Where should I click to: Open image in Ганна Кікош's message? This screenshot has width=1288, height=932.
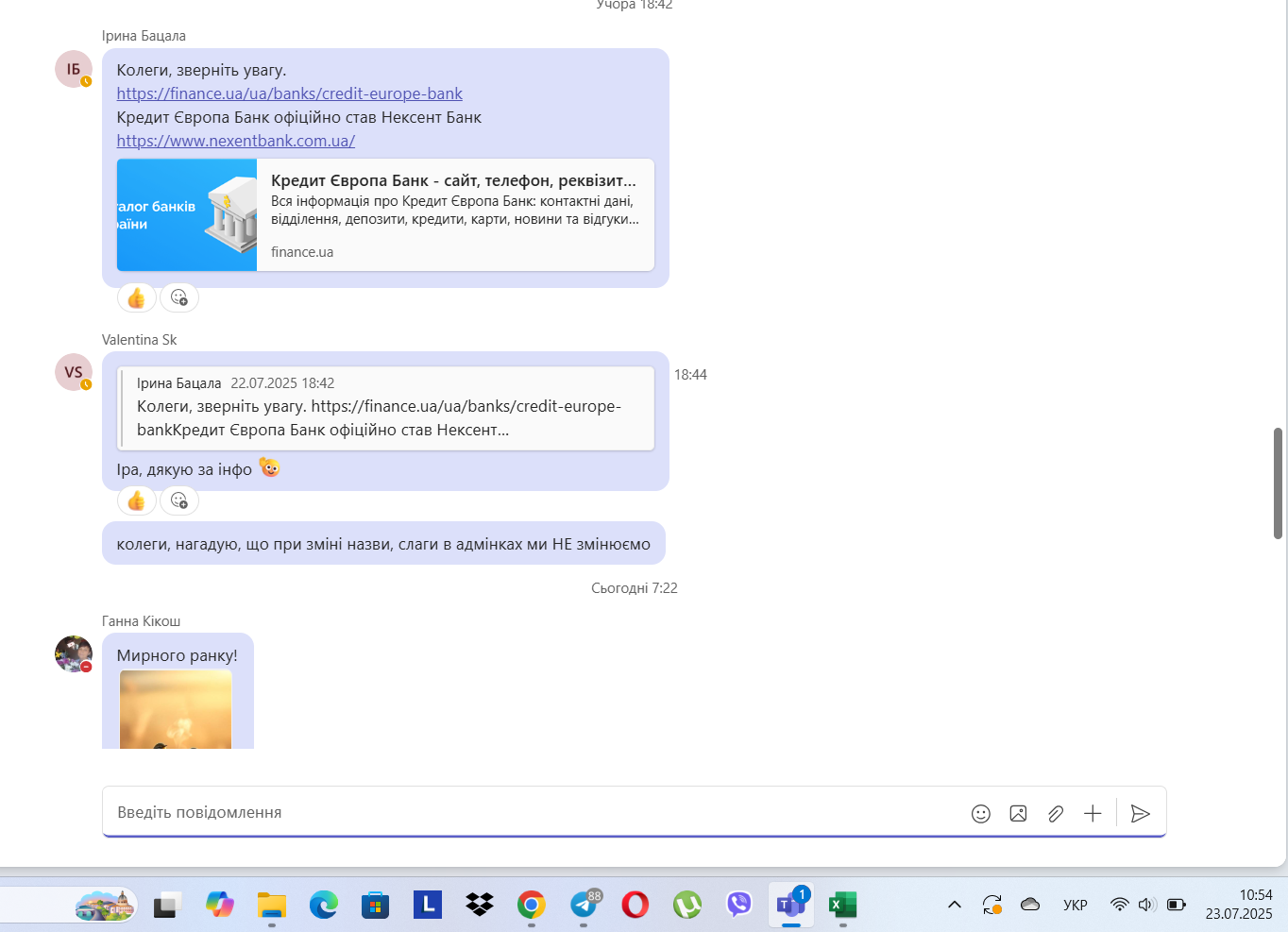176,709
